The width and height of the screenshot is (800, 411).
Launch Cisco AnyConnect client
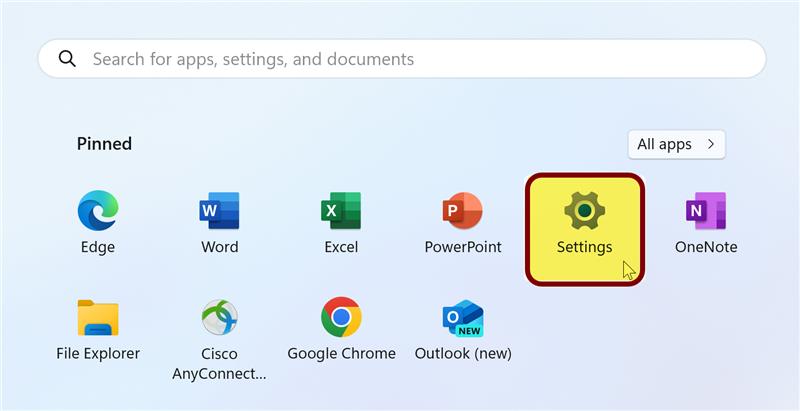[x=219, y=340]
